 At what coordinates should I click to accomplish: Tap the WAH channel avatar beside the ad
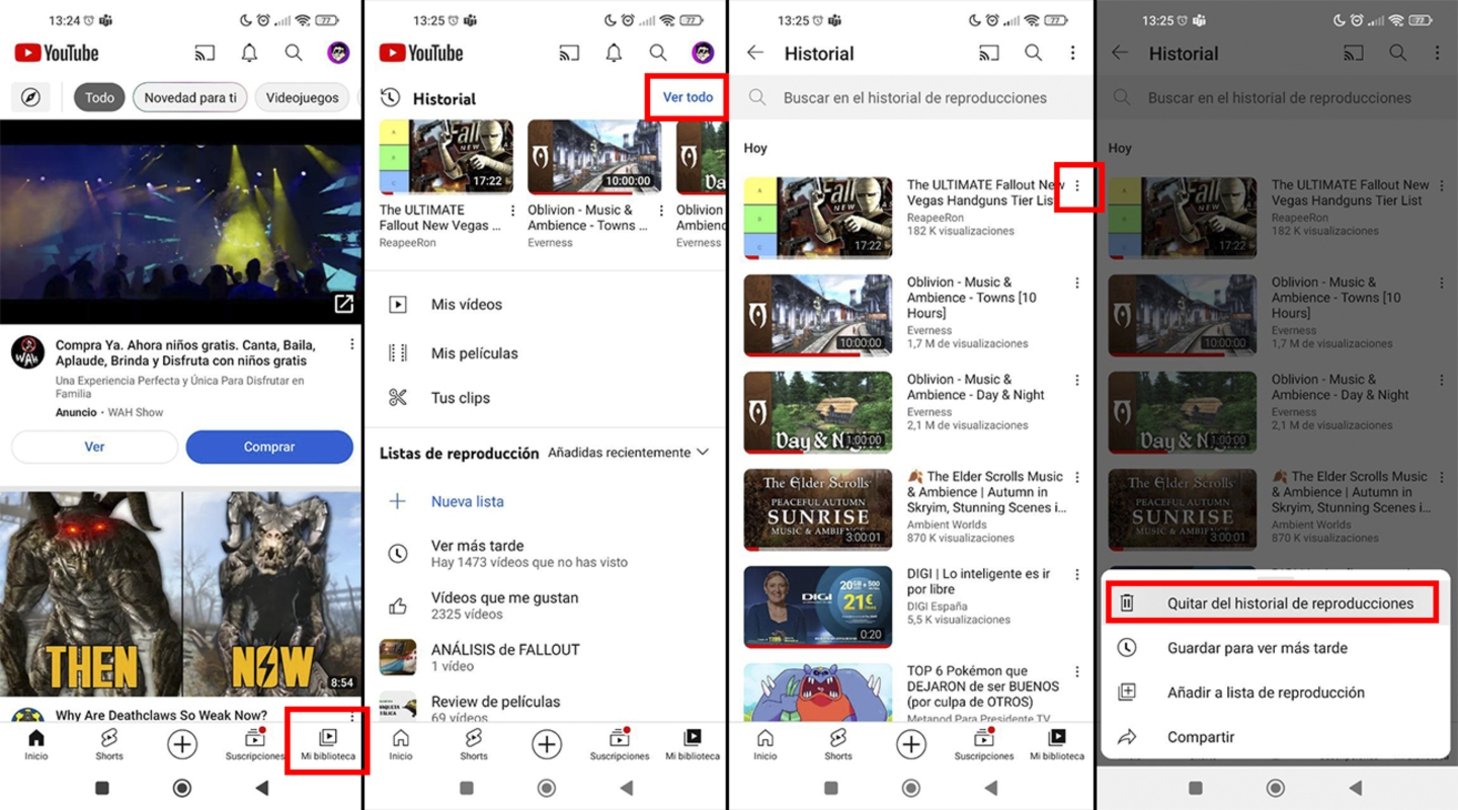tap(28, 352)
